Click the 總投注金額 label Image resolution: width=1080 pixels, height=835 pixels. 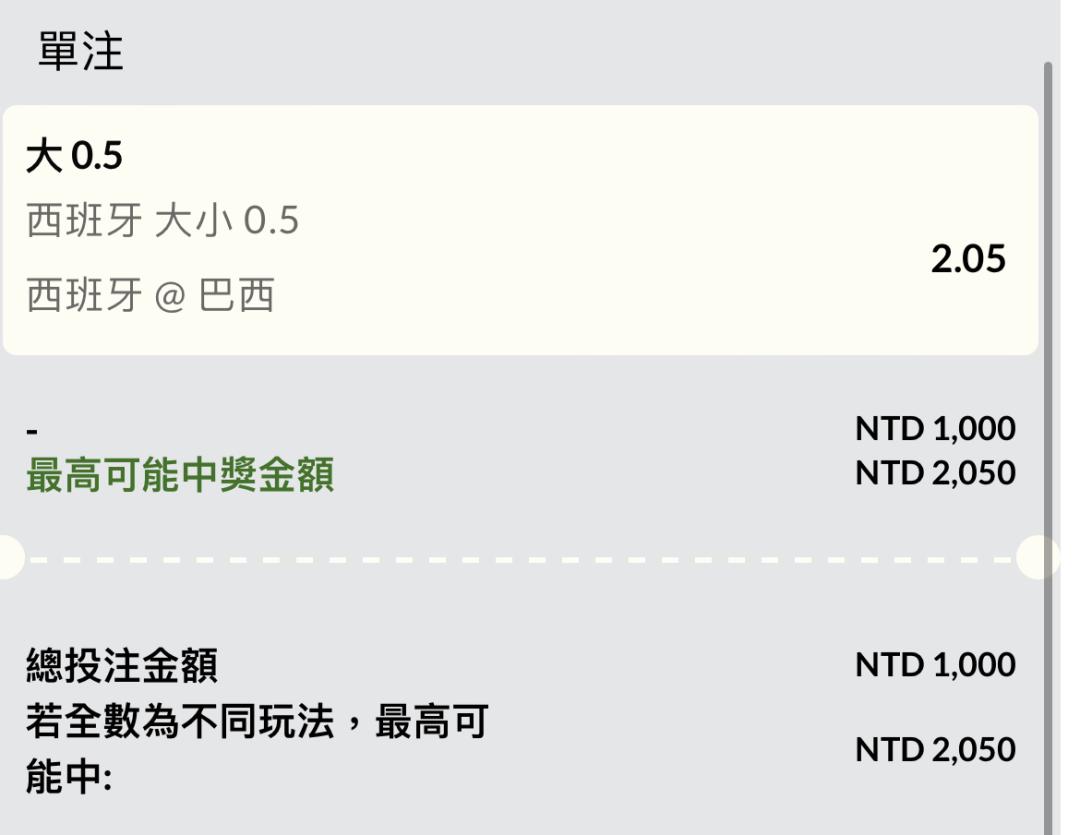pos(121,667)
